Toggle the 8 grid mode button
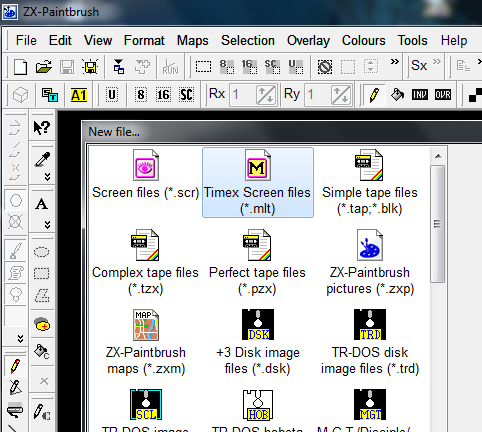 click(x=141, y=95)
